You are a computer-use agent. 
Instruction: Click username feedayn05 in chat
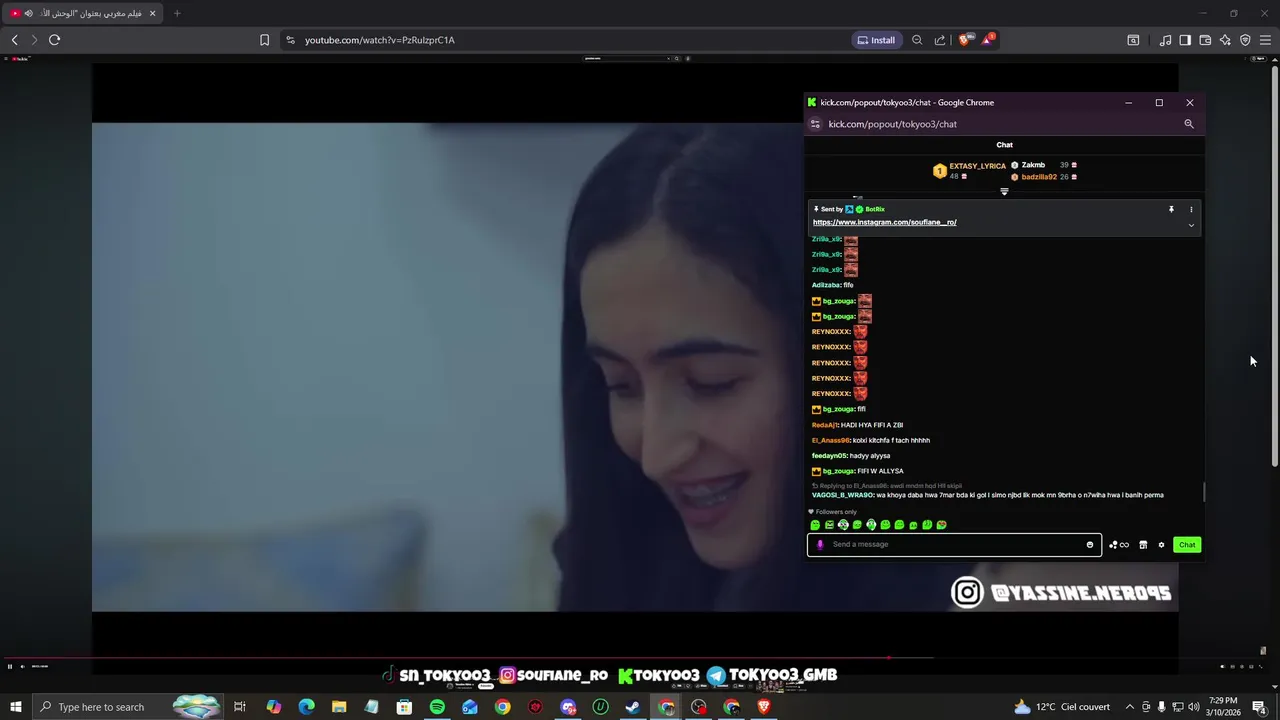pyautogui.click(x=829, y=456)
